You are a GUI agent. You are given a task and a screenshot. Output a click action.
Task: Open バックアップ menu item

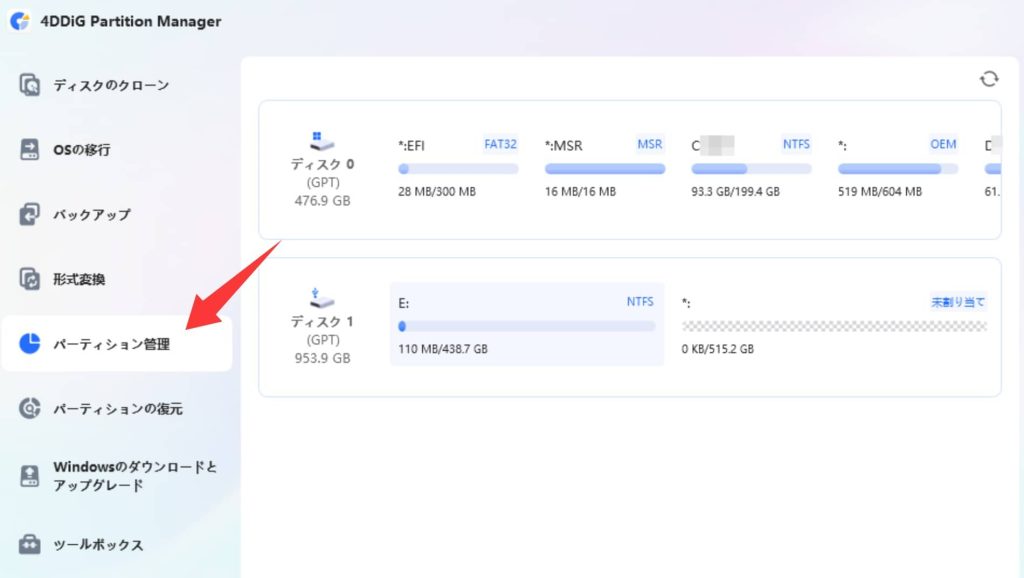pyautogui.click(x=118, y=214)
